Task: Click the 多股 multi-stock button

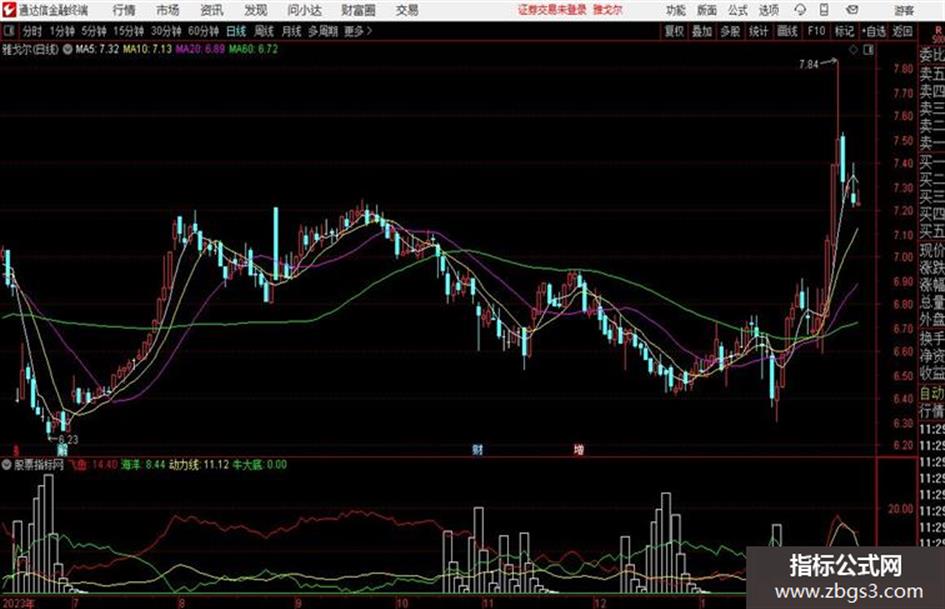Action: tap(730, 31)
